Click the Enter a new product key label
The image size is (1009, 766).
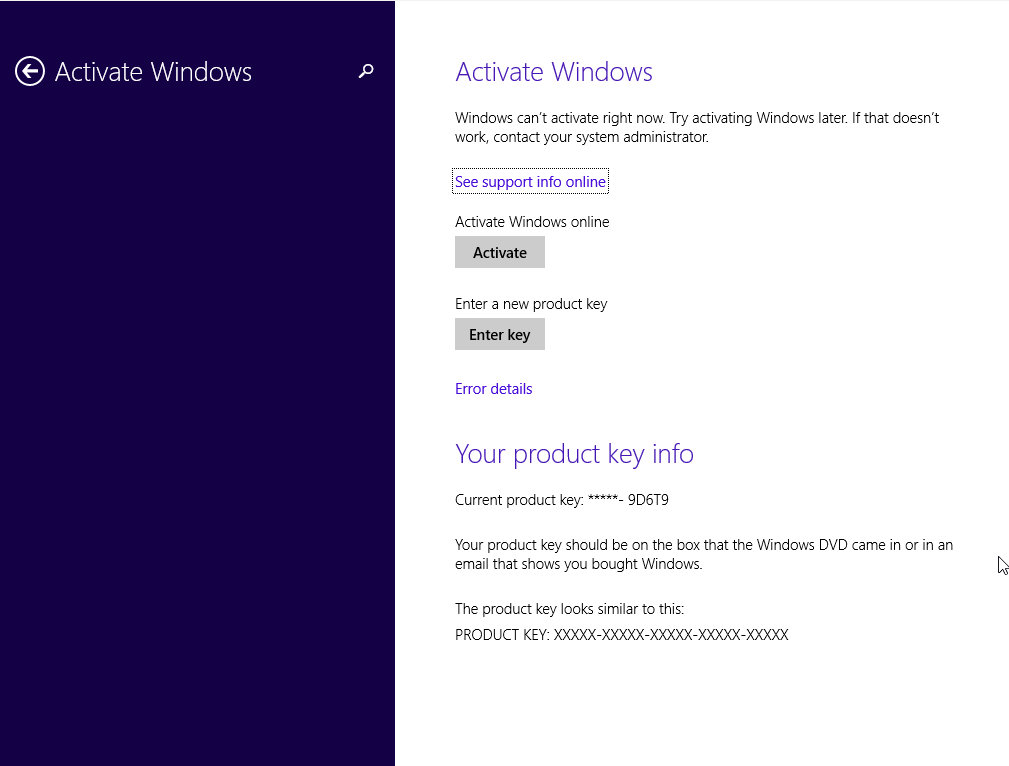coord(531,304)
